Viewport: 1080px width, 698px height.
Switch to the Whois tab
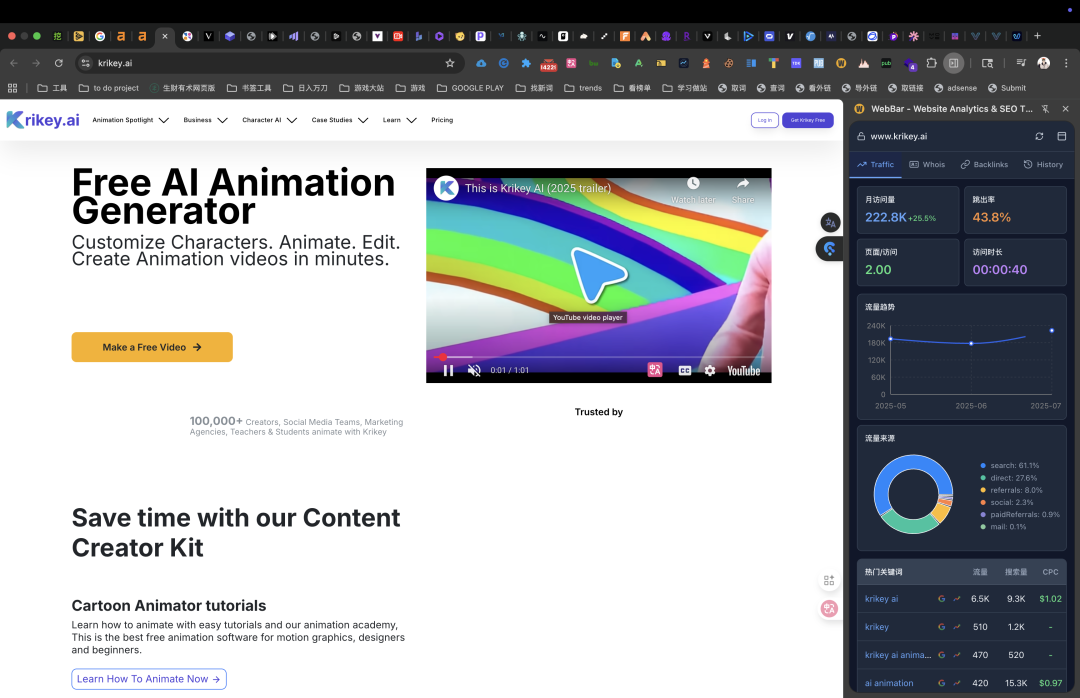point(927,165)
